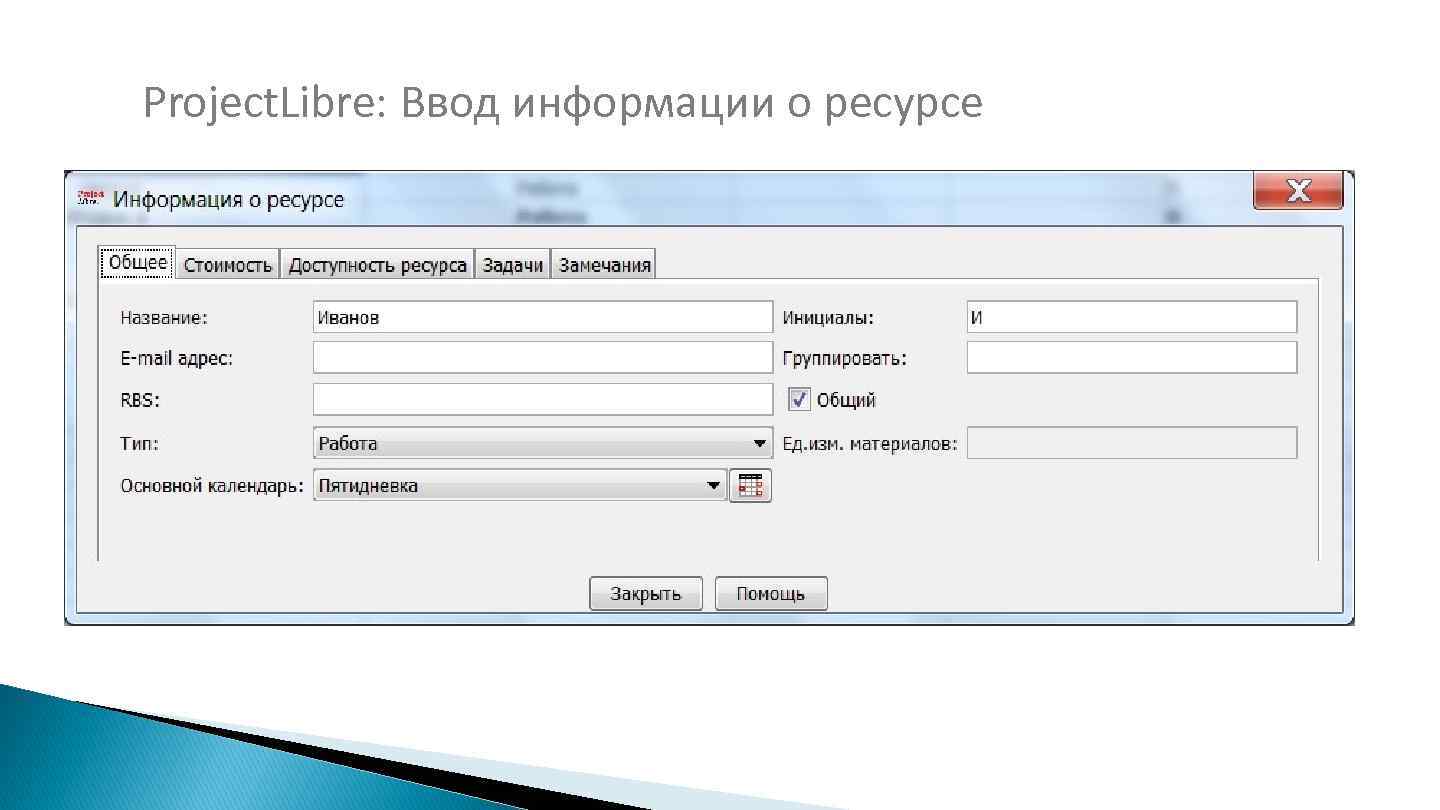Click the Название: label
Image resolution: width=1440 pixels, height=810 pixels.
coord(164,318)
